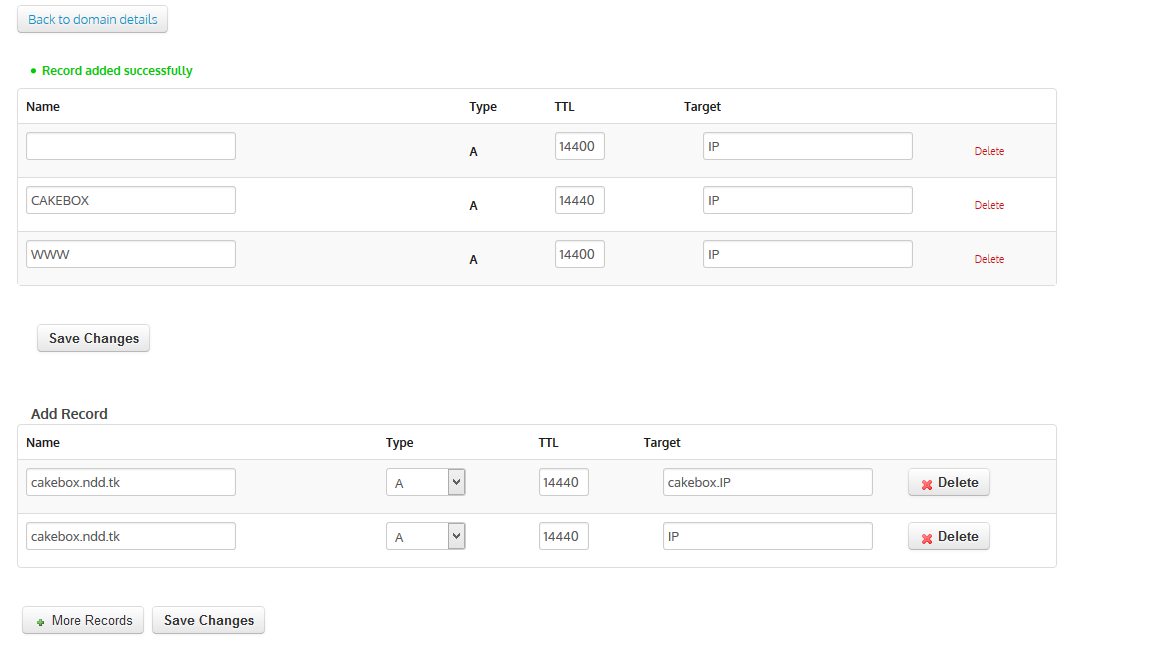Click TTL field of CAKEBOX record
The height and width of the screenshot is (665, 1166).
[579, 200]
